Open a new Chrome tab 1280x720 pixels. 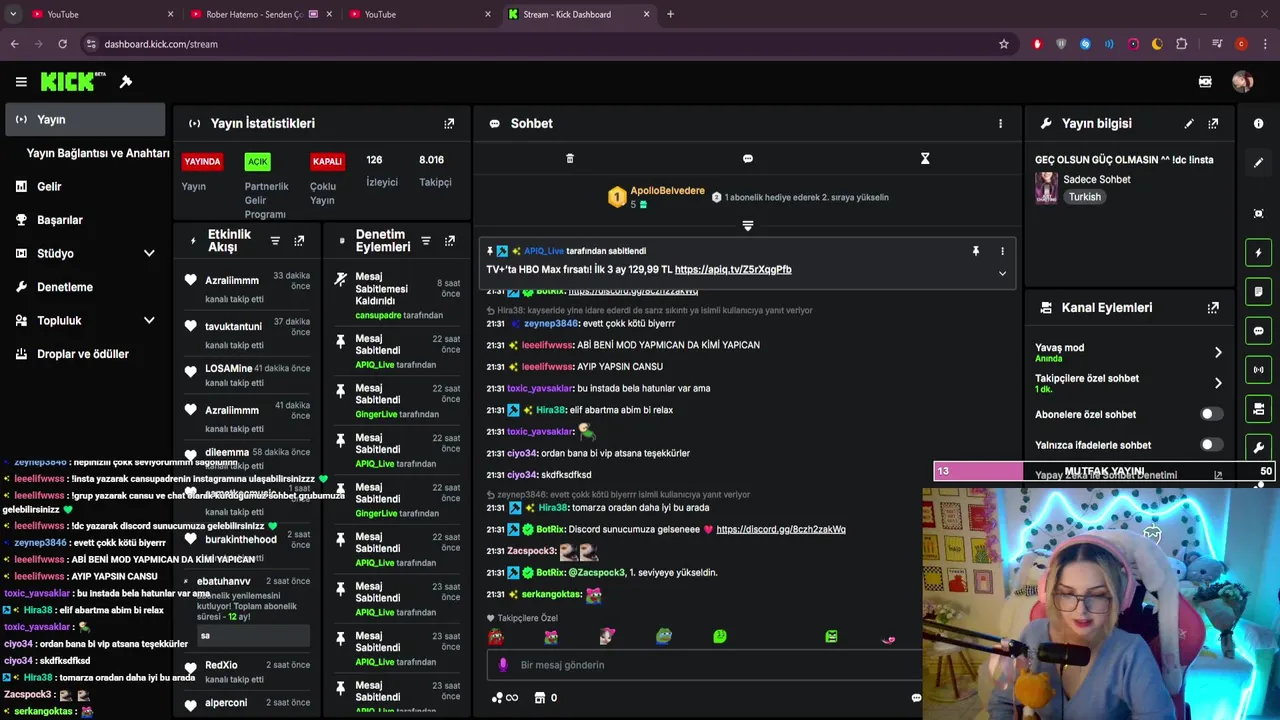670,14
